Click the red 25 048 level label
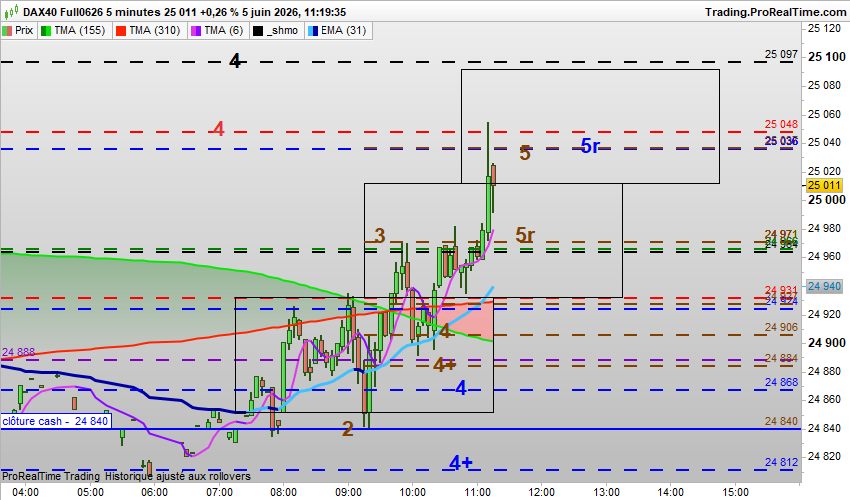 tap(781, 124)
